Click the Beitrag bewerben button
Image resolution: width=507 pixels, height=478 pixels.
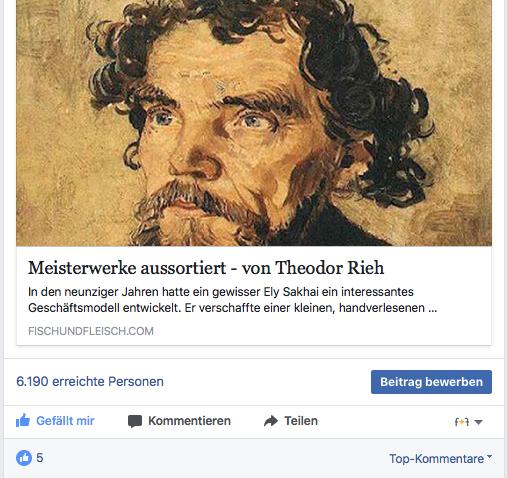(431, 382)
